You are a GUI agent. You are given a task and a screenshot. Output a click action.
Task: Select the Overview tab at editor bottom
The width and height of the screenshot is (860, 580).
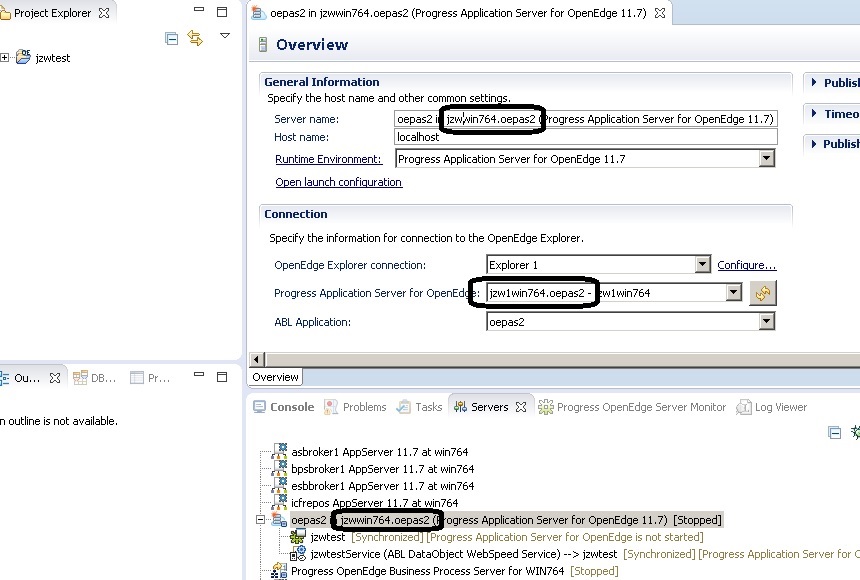(275, 377)
